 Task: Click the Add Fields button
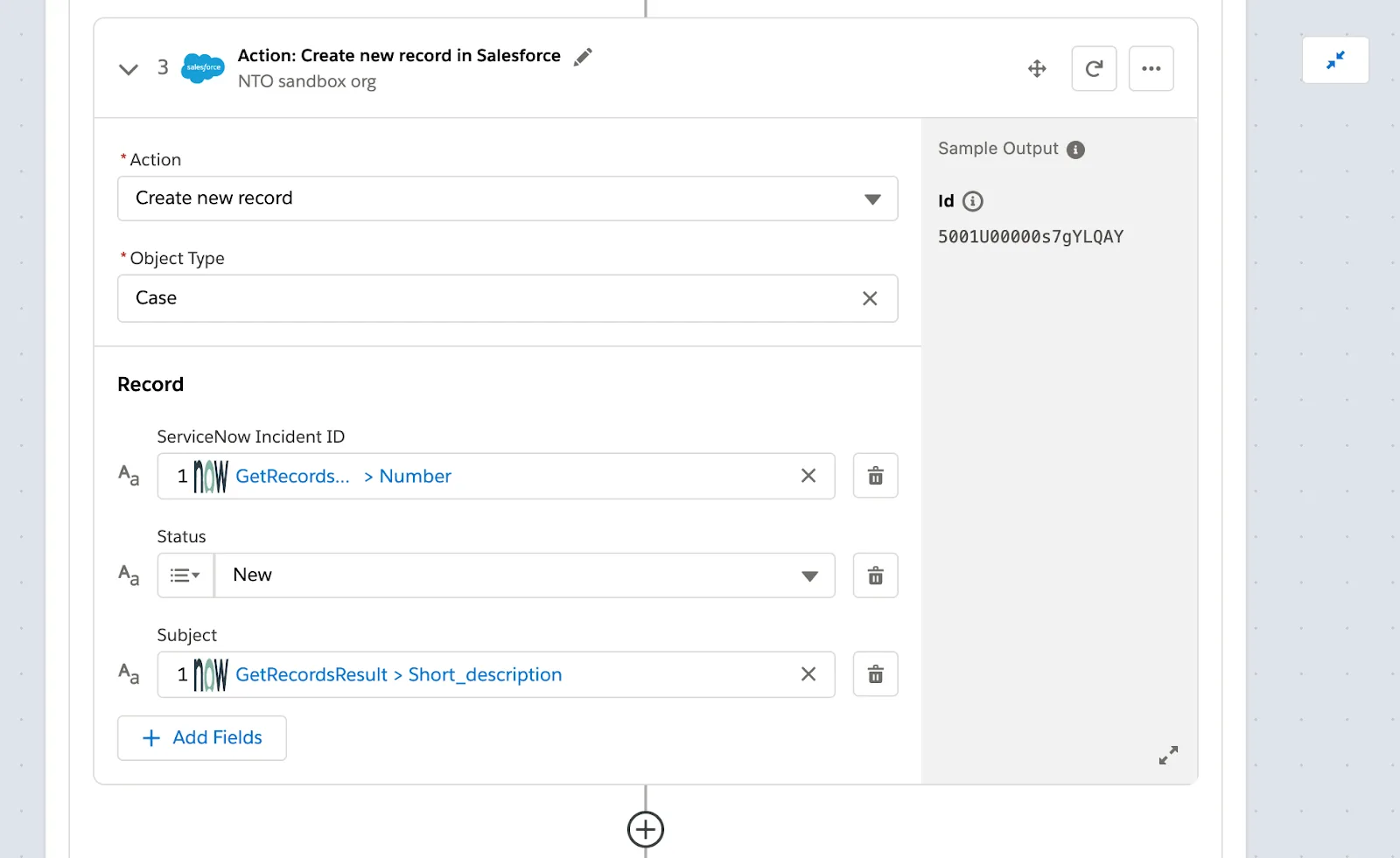pos(201,737)
